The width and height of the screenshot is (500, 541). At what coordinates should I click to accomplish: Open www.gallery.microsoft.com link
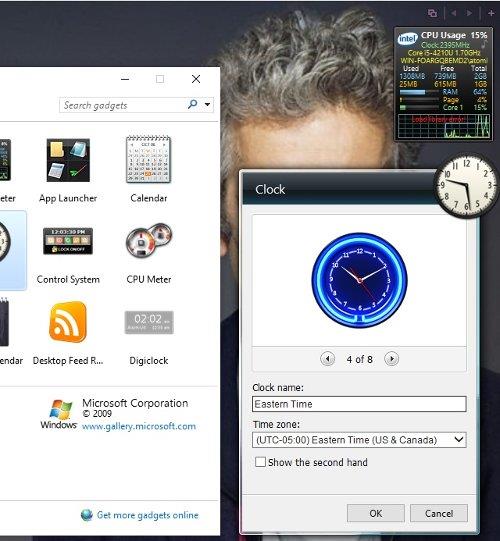[139, 426]
